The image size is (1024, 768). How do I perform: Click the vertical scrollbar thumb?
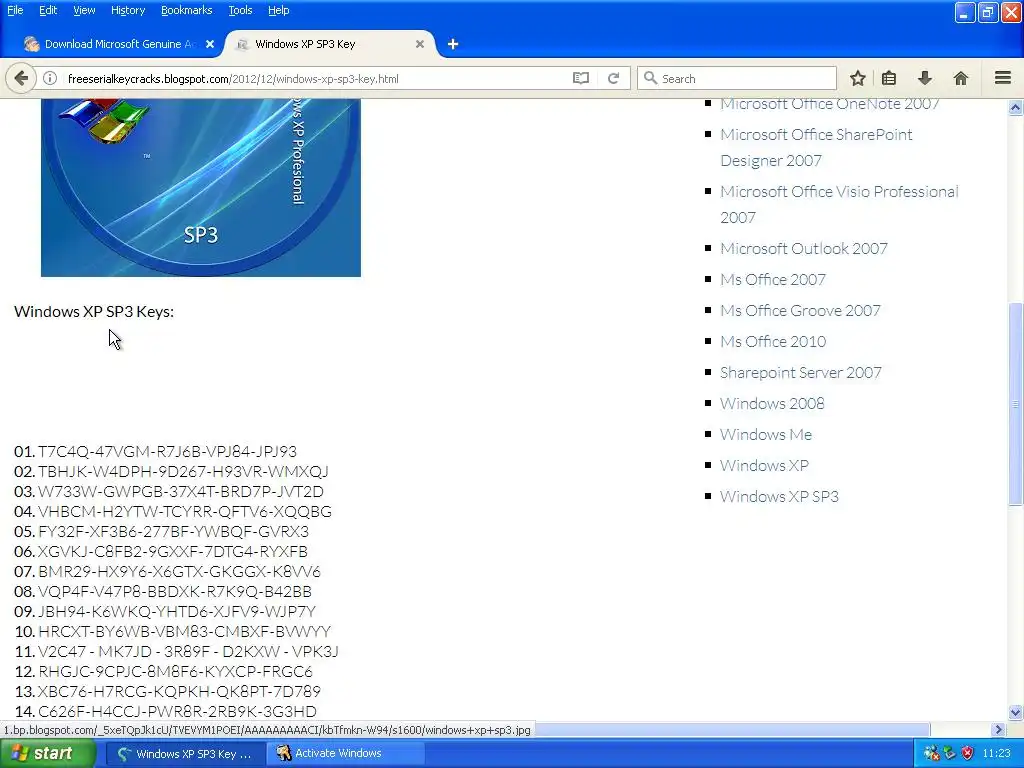(1015, 404)
